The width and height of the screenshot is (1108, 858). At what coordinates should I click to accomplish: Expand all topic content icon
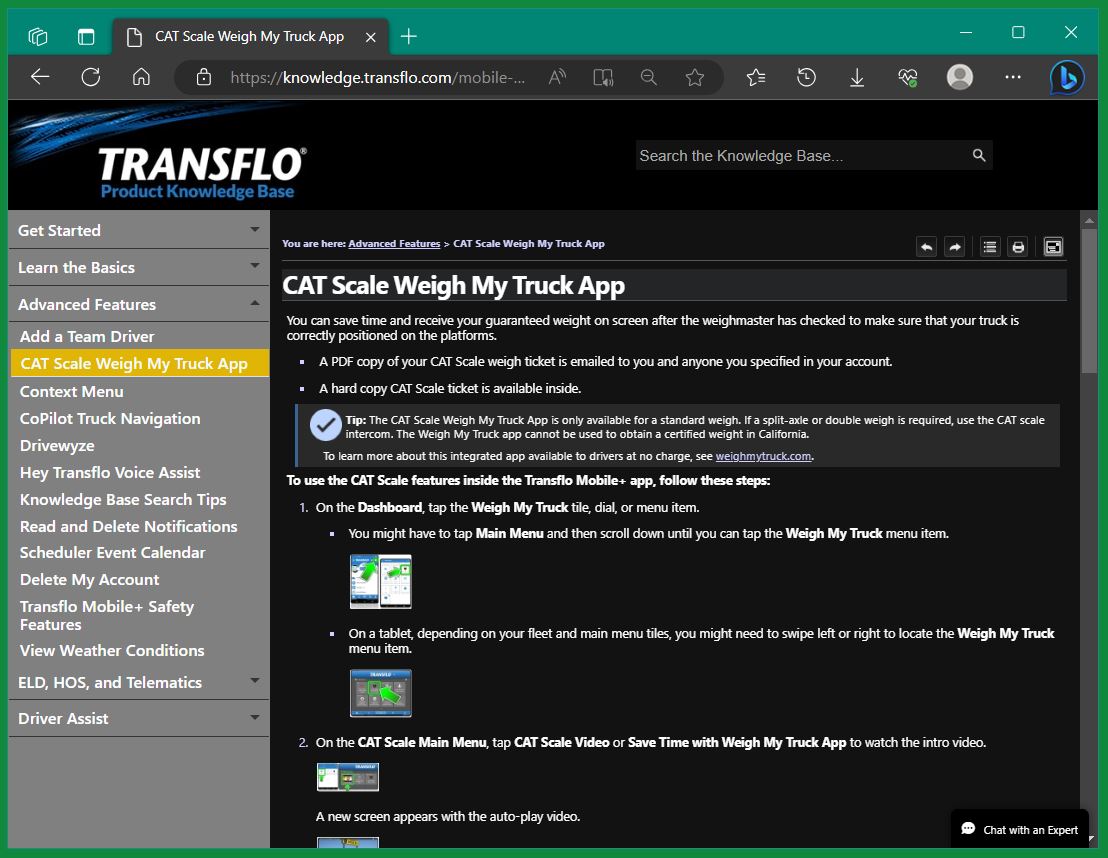(x=989, y=247)
